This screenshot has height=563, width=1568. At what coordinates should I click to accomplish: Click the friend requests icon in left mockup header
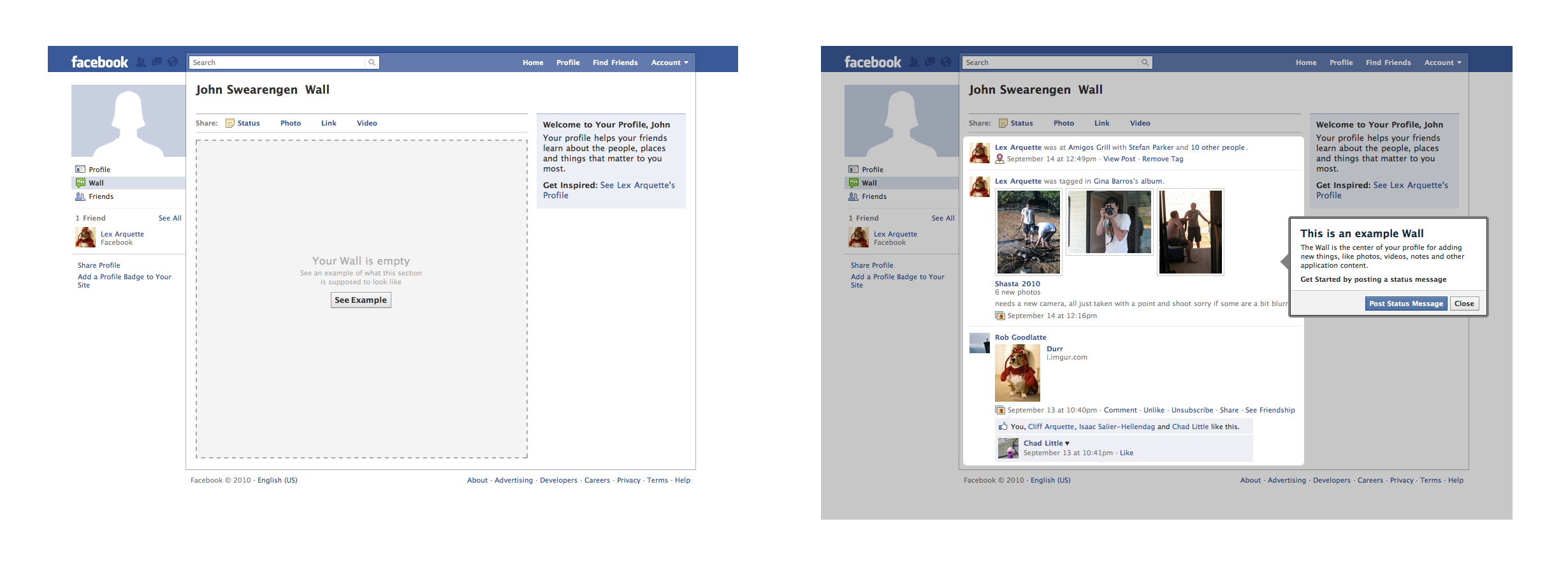141,62
